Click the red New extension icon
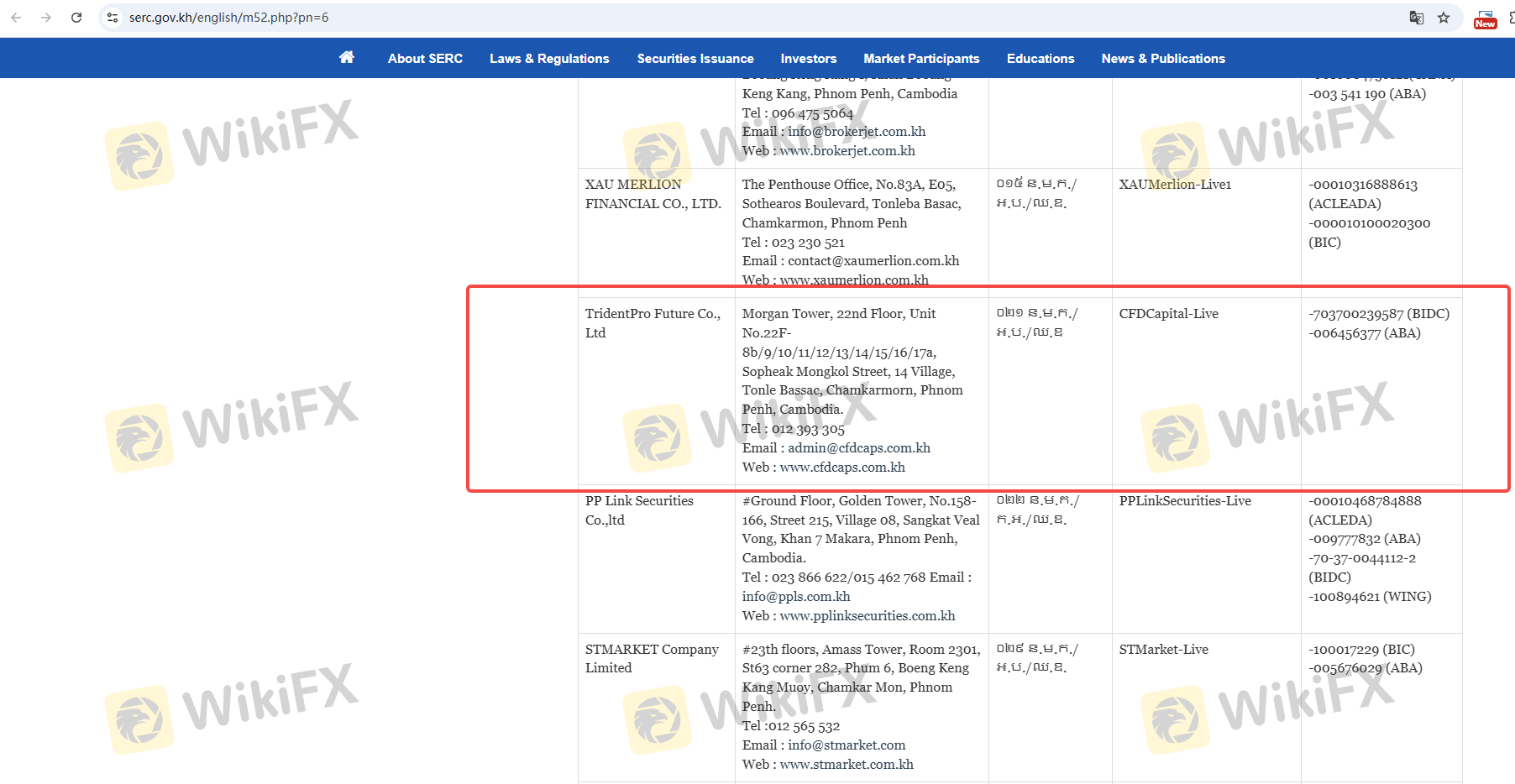Screen dimensions: 1515x784 1485,19
